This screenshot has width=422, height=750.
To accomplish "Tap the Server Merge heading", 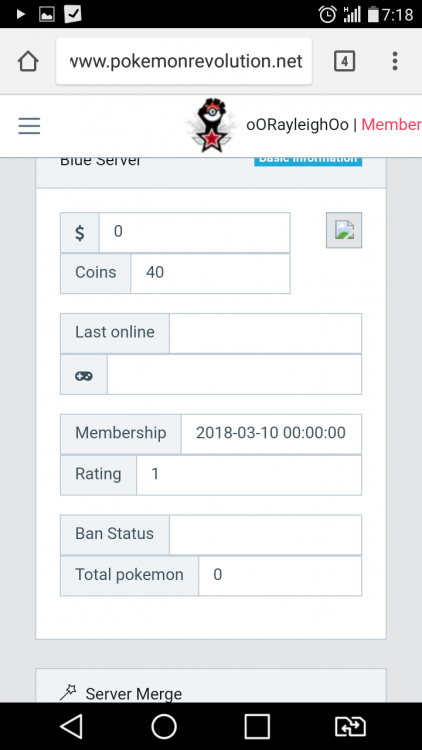I will (x=133, y=694).
